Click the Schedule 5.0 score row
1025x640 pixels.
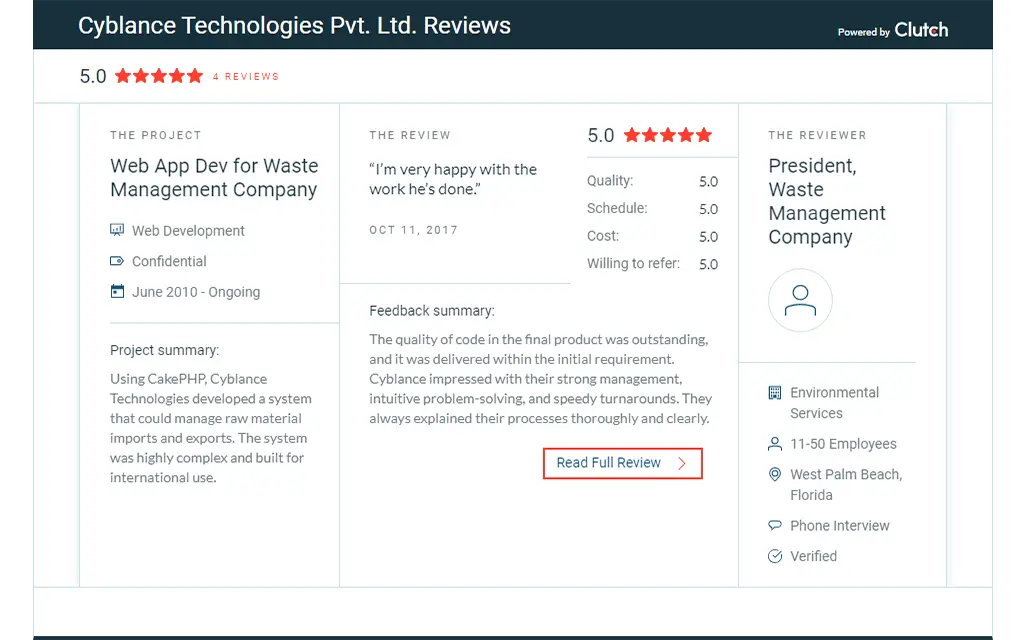(652, 209)
